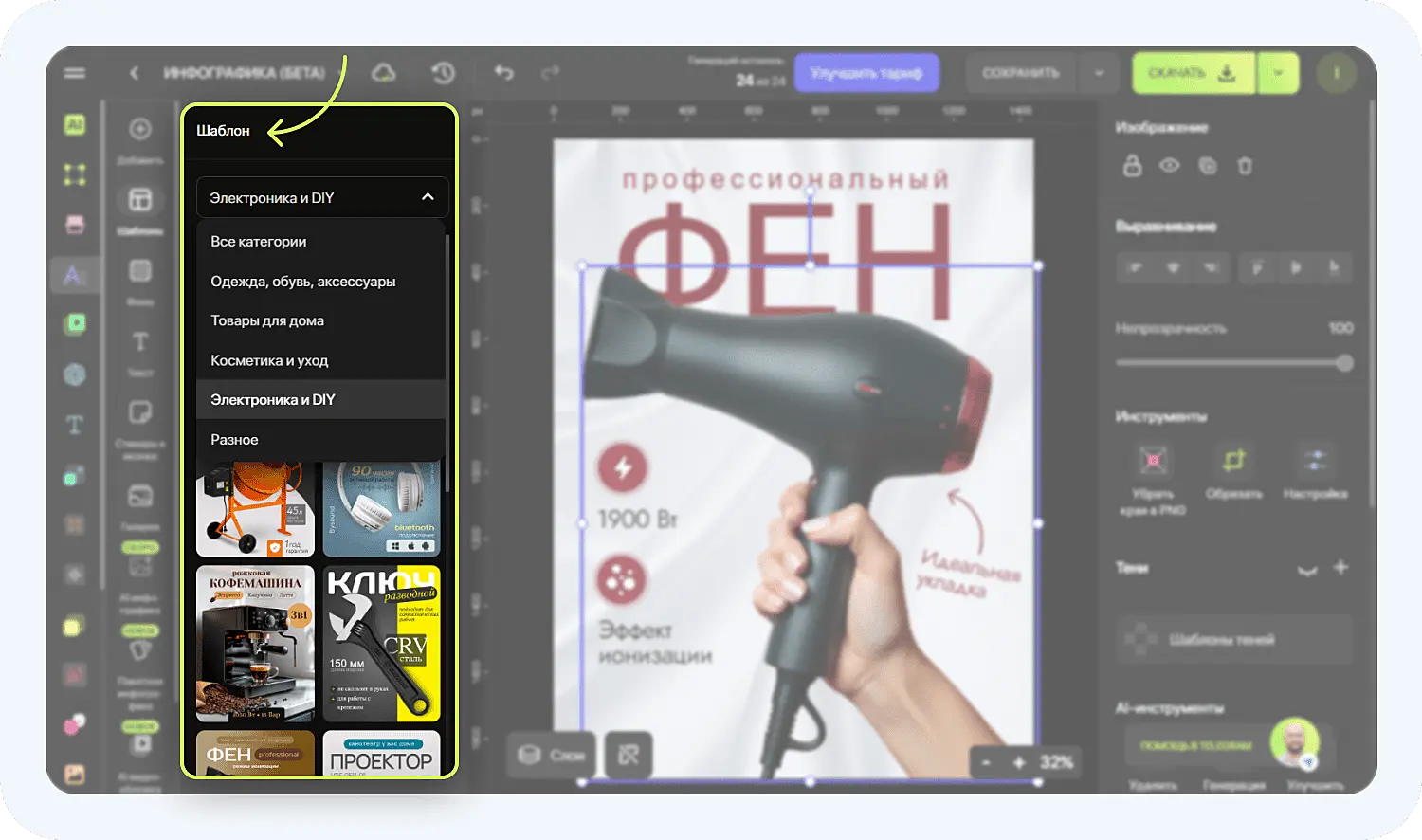Open version history clock icon
Viewport: 1422px width, 840px height.
(x=443, y=73)
